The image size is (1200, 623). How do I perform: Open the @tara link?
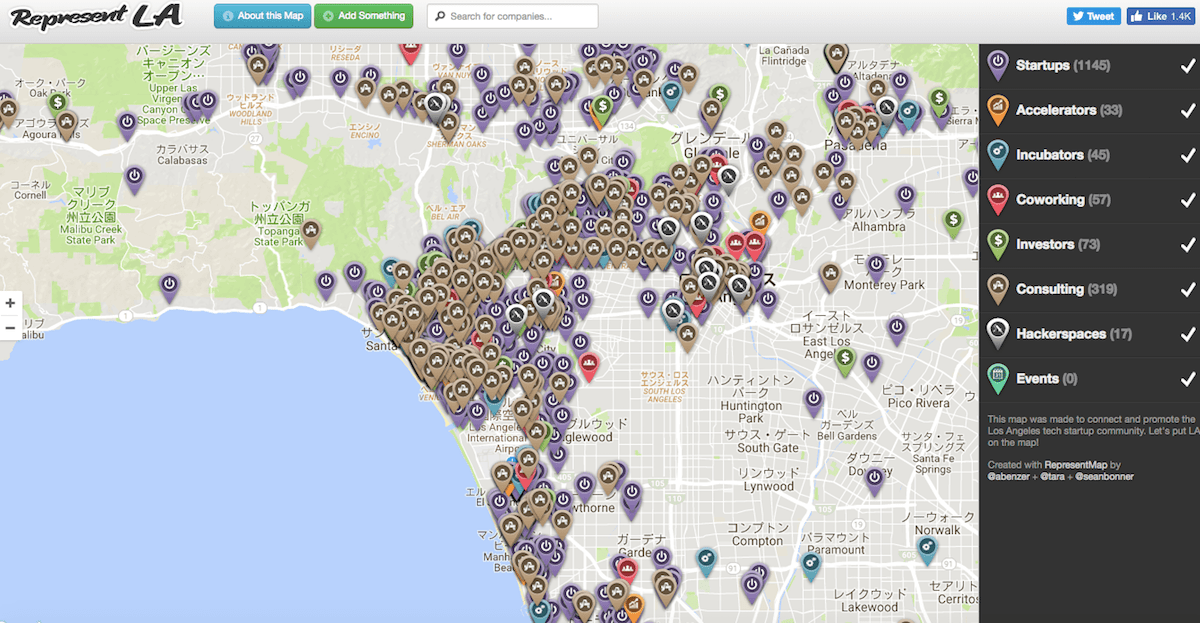click(1055, 477)
